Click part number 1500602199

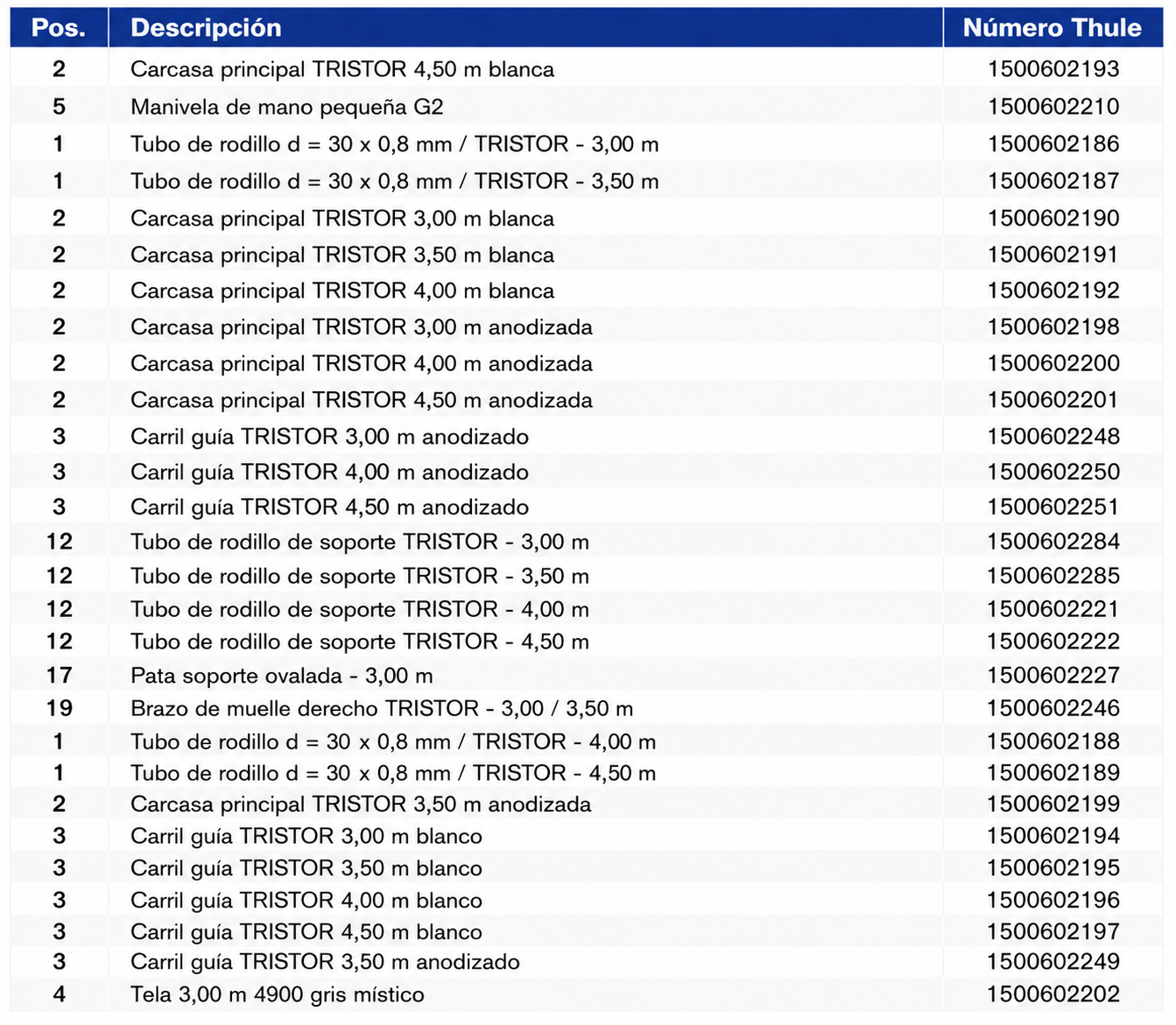[1053, 804]
